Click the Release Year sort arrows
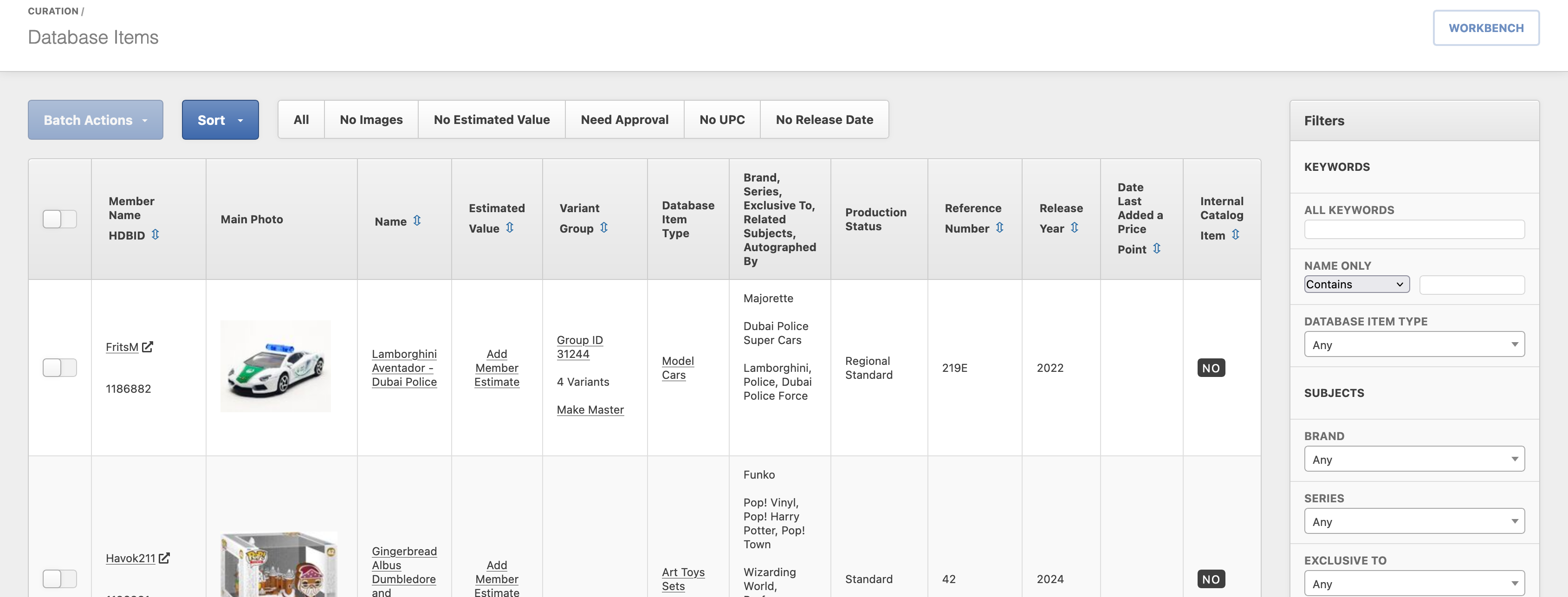 click(x=1074, y=227)
